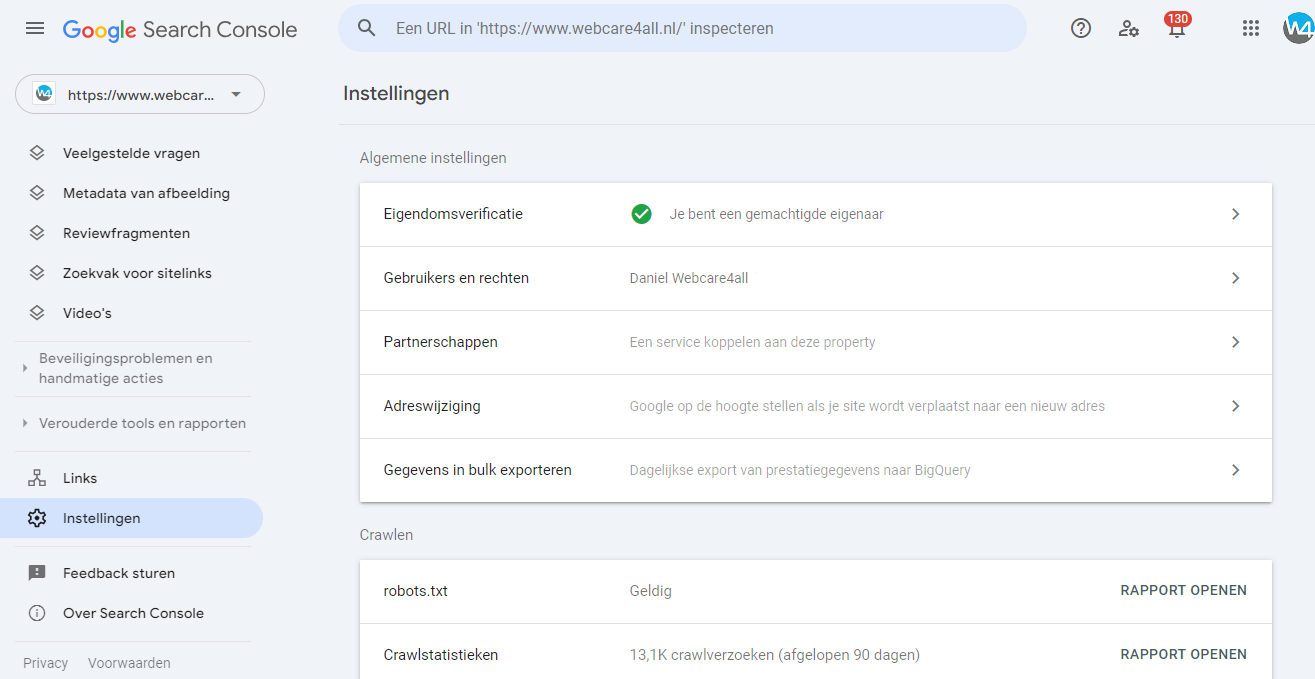
Task: Click the user management icon near the bell
Action: [x=1128, y=30]
